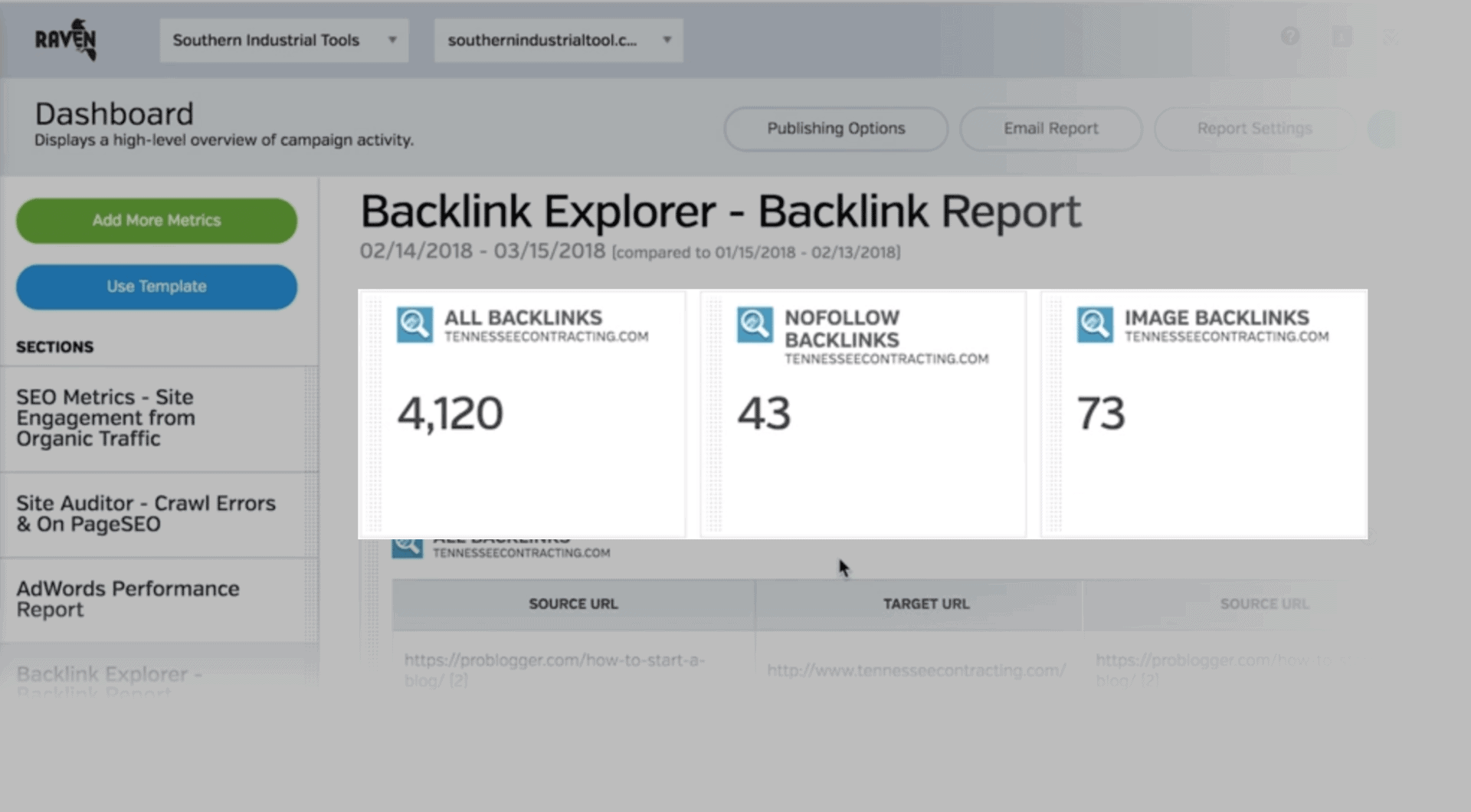
Task: Click the icon above the backlinks table
Action: (x=407, y=547)
